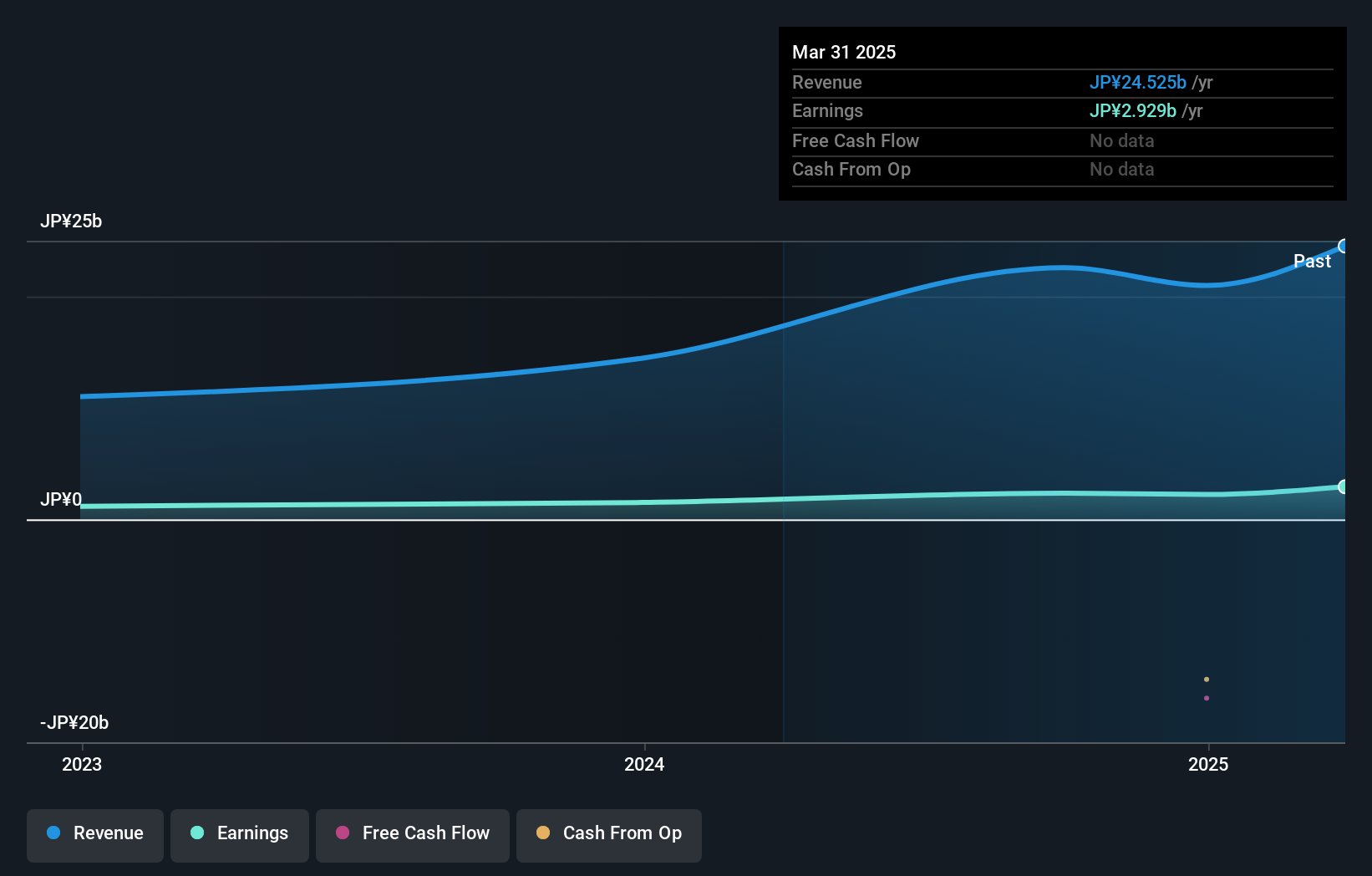Click the -JP¥20b y-axis label

pos(74,723)
